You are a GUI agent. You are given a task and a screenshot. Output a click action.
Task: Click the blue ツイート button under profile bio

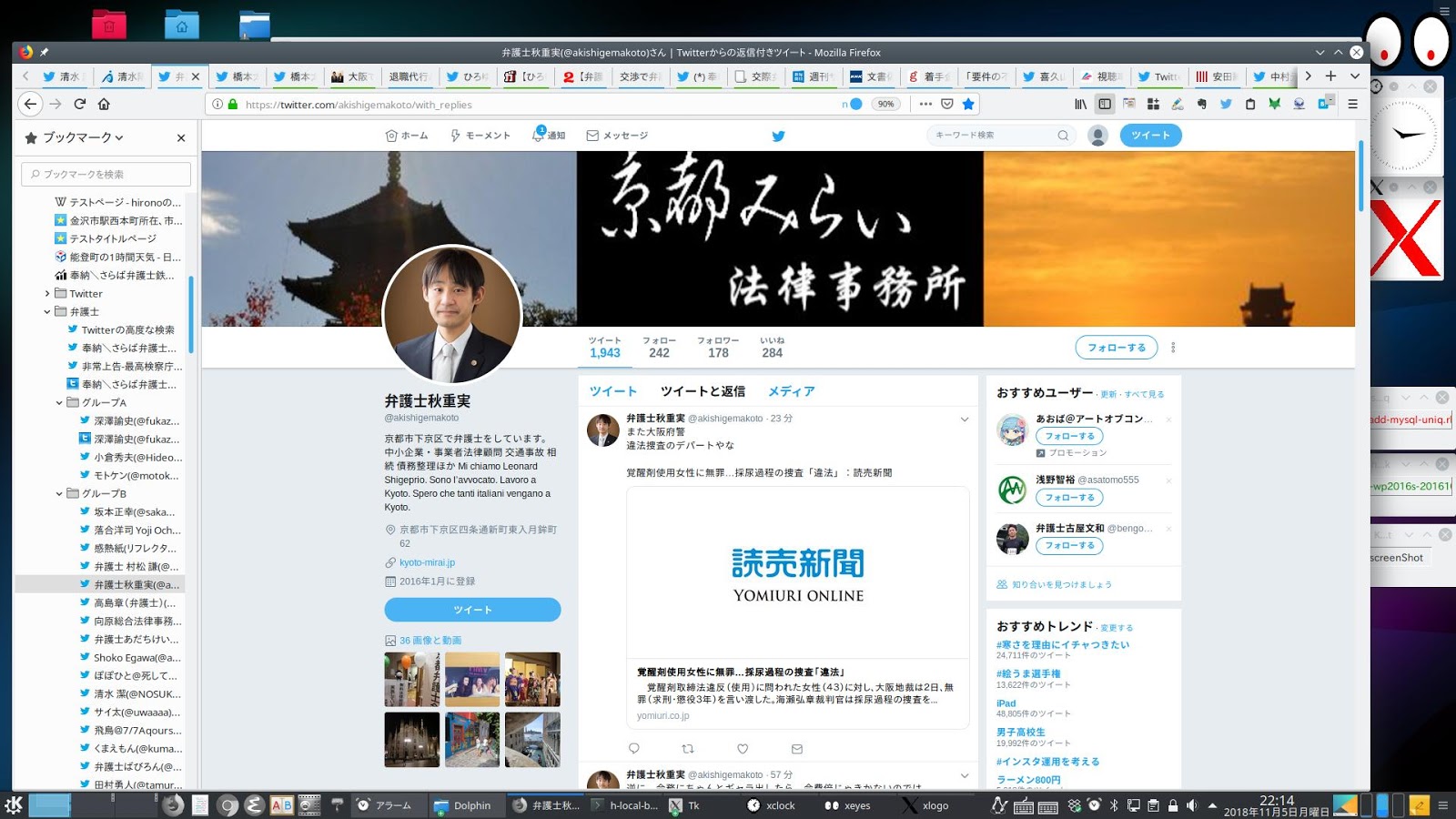472,610
